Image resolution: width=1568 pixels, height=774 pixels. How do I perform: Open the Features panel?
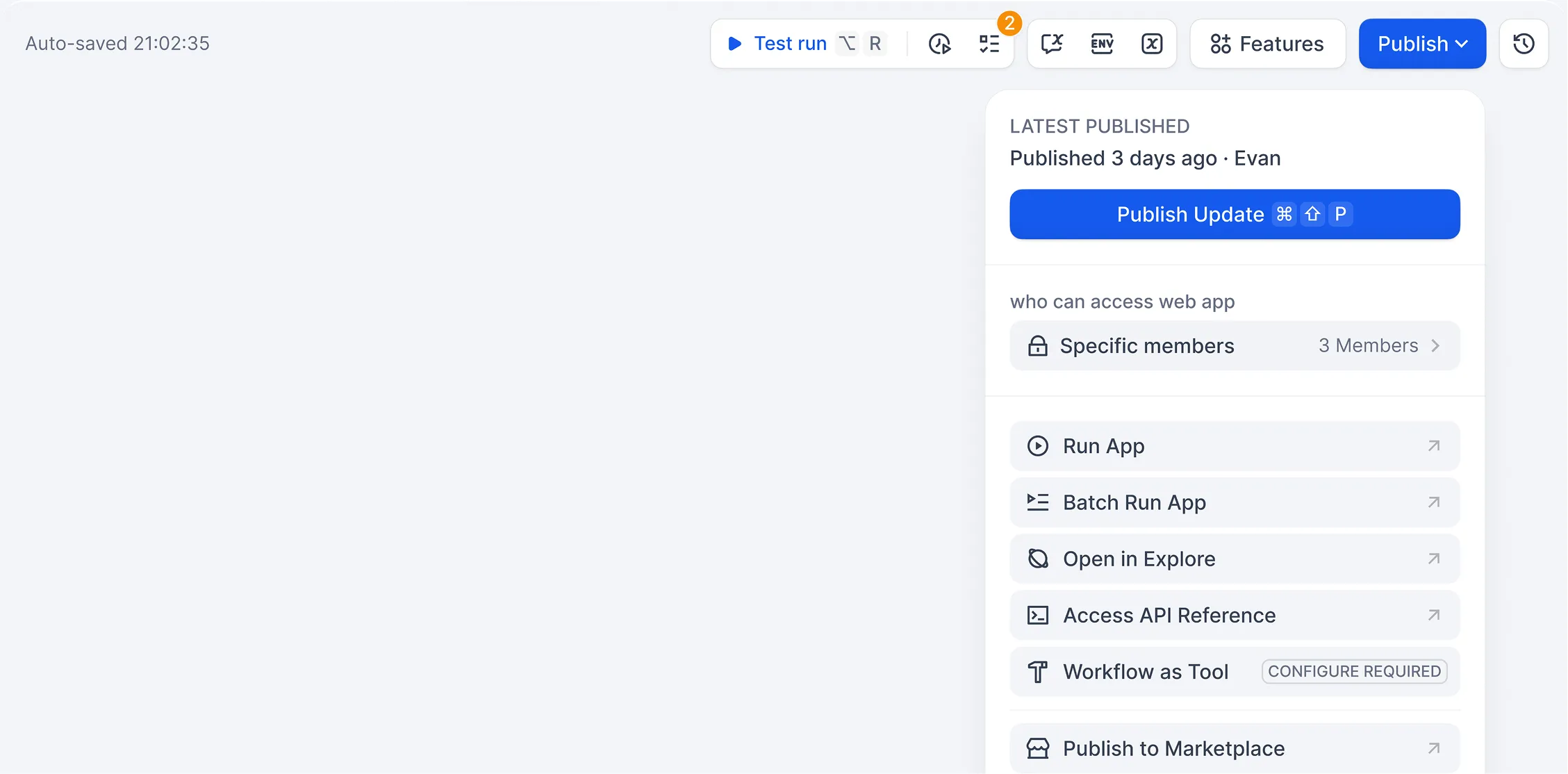1267,44
